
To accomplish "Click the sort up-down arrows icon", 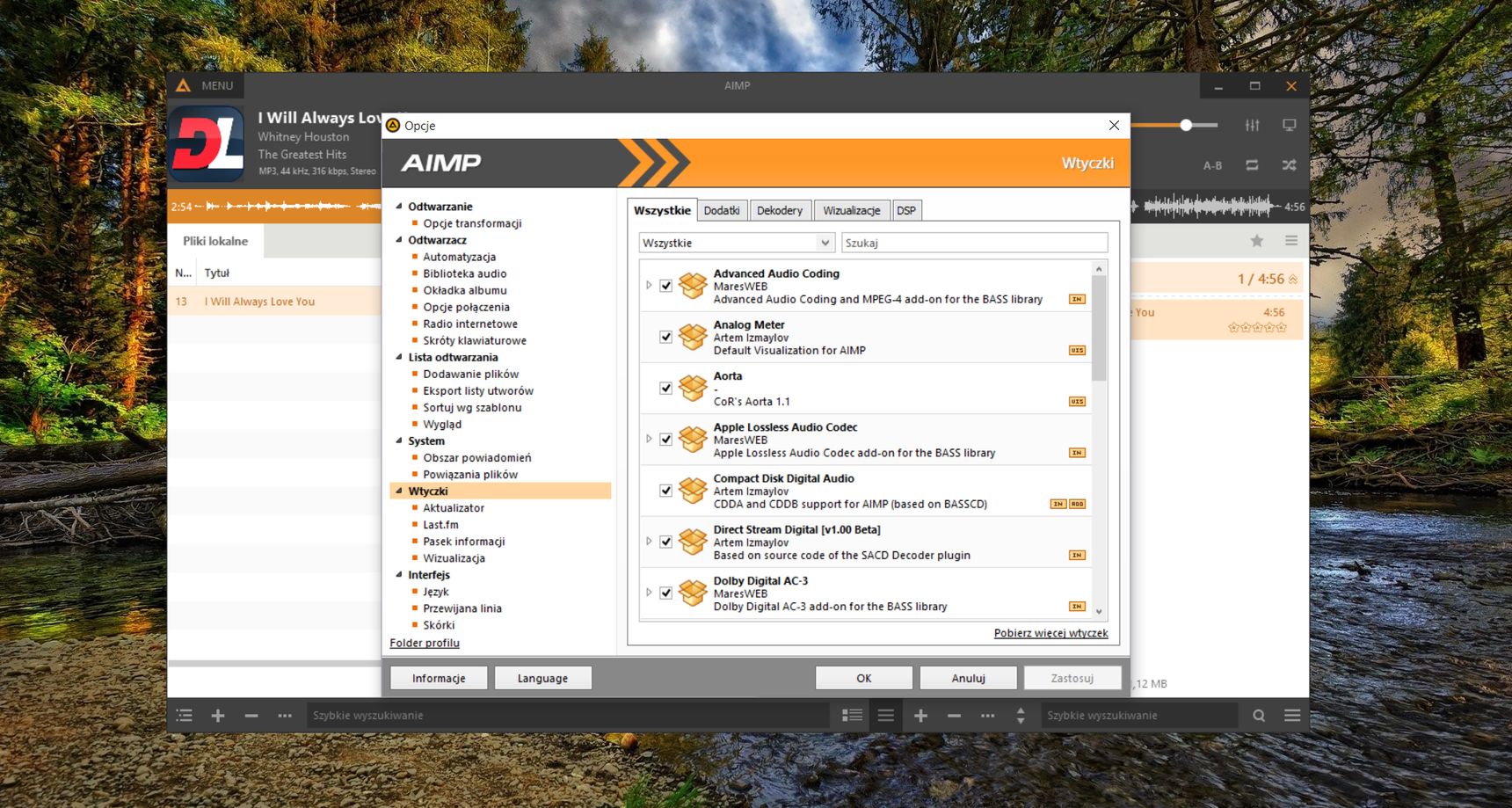I will (1021, 716).
